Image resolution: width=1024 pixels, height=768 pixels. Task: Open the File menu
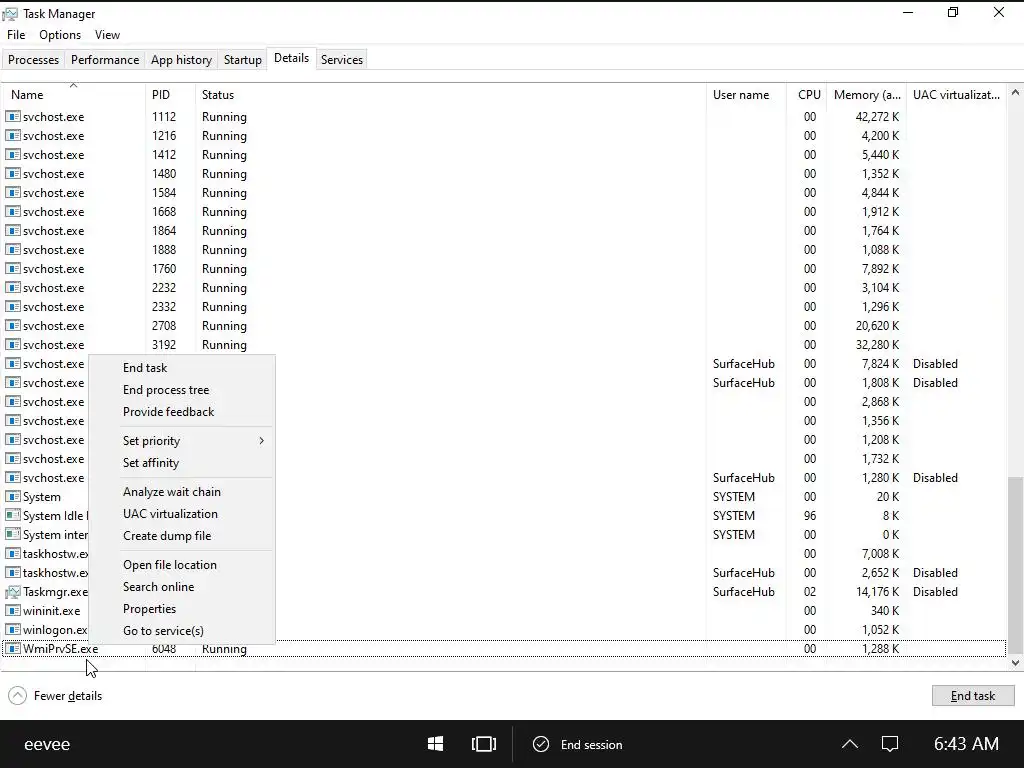16,35
